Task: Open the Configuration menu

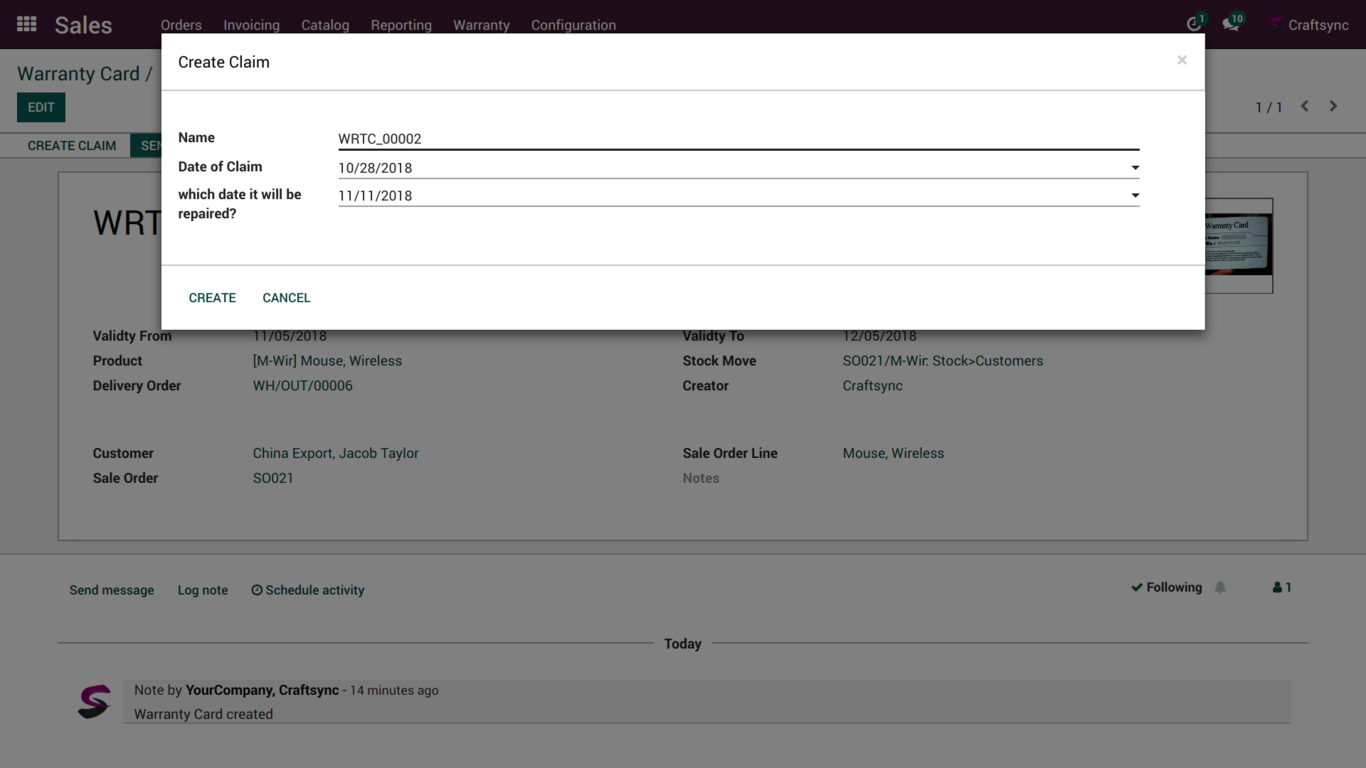Action: click(x=573, y=25)
